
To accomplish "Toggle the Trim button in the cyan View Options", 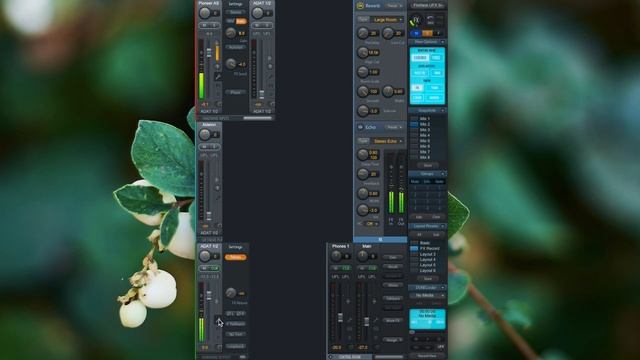I will 435,88.
